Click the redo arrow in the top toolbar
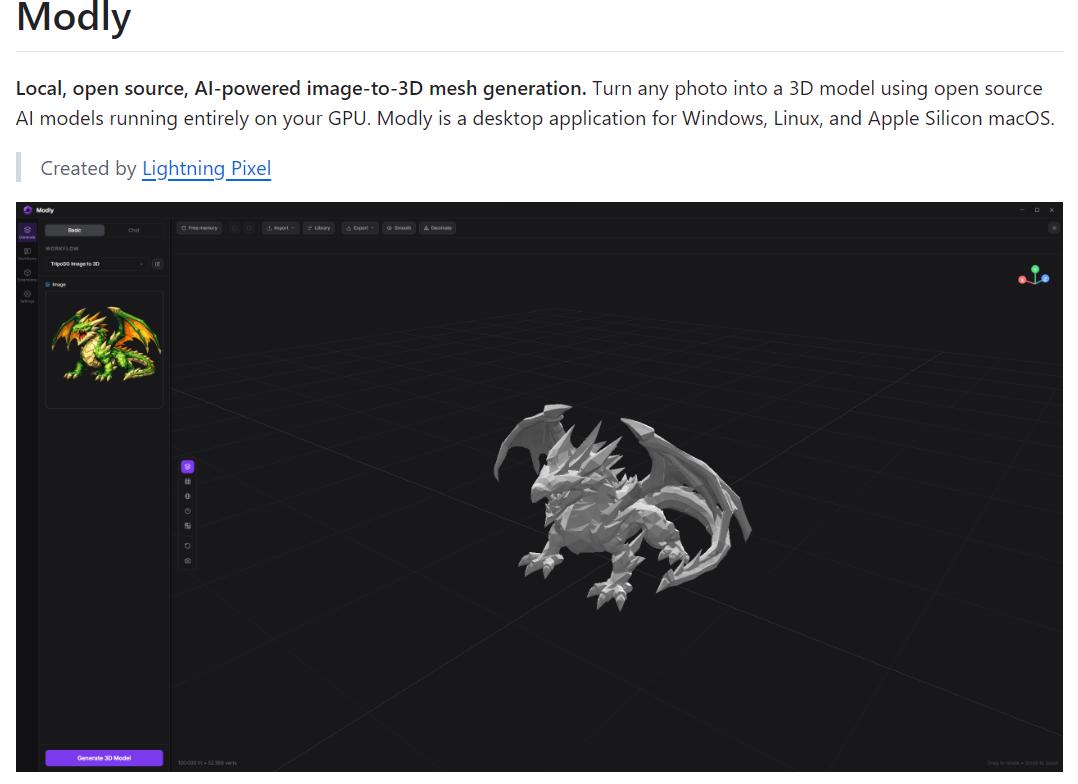This screenshot has width=1078, height=784. click(250, 228)
